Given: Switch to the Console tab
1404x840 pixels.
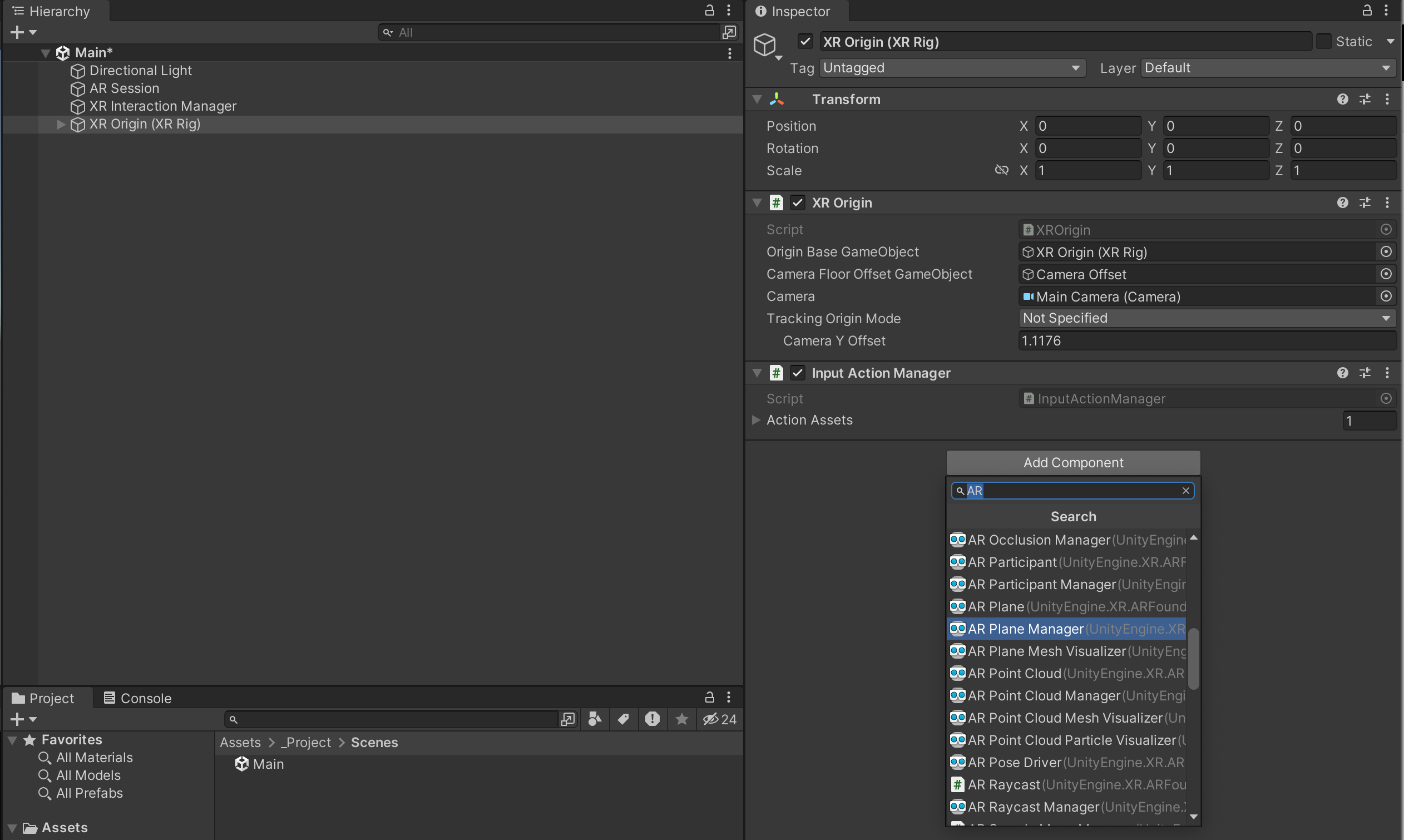Looking at the screenshot, I should pyautogui.click(x=137, y=699).
